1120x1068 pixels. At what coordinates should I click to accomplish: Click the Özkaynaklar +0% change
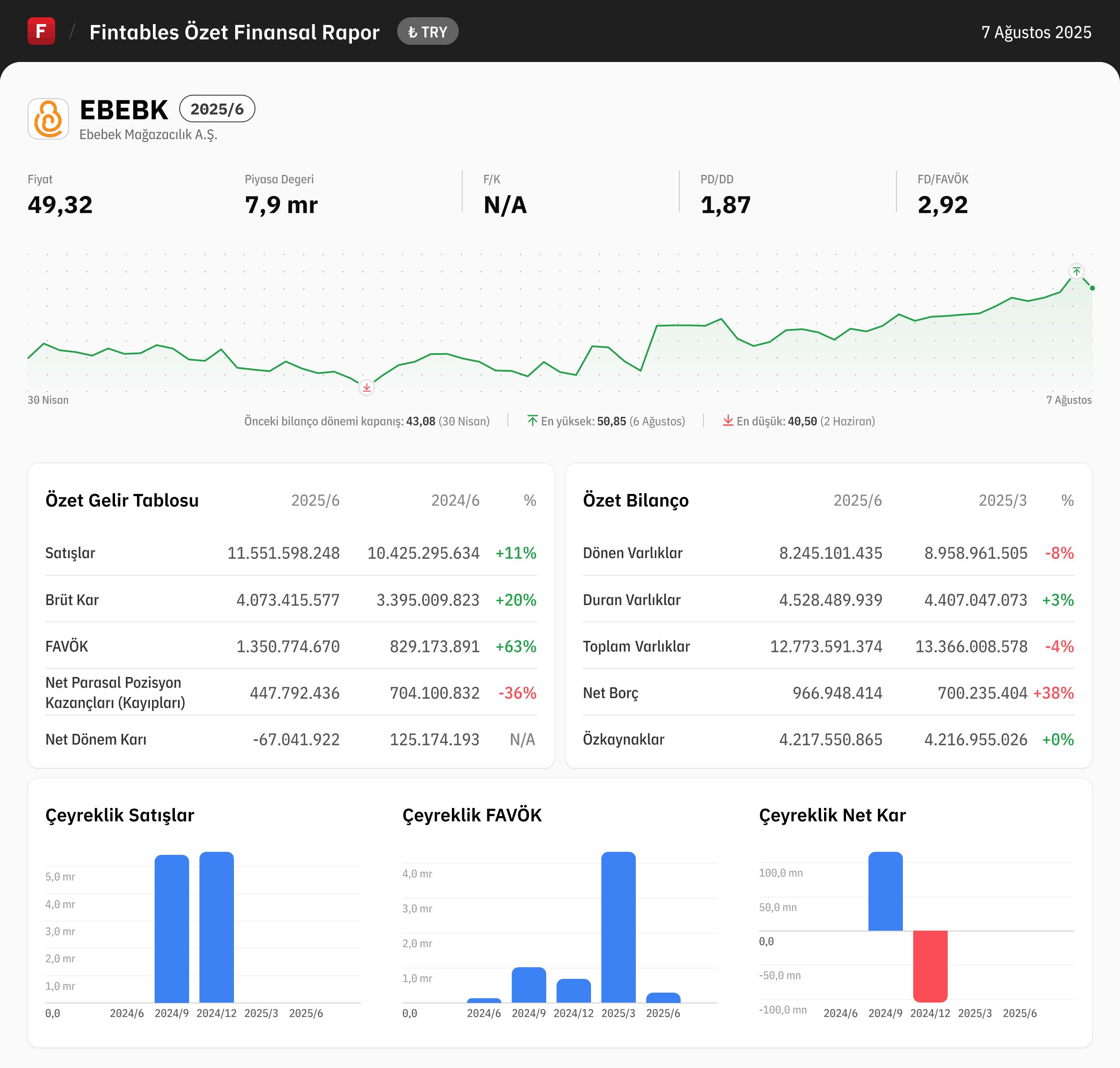[x=1058, y=739]
